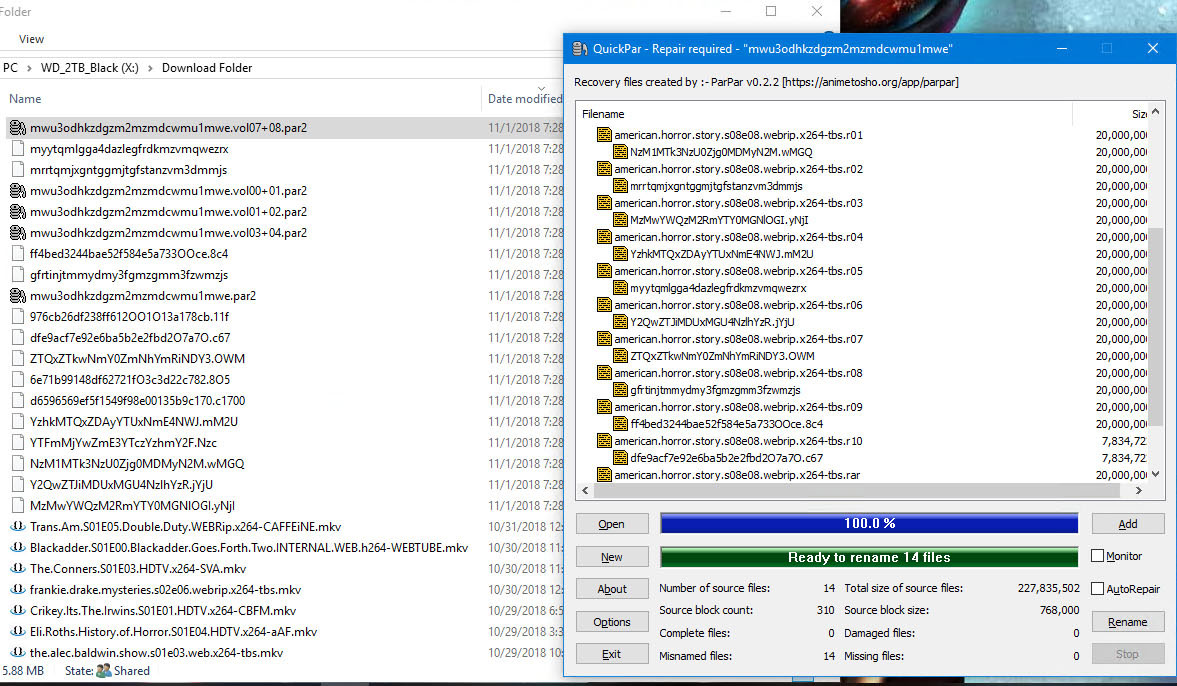Image resolution: width=1177 pixels, height=686 pixels.
Task: Open the View menu in File Explorer
Action: pyautogui.click(x=32, y=39)
